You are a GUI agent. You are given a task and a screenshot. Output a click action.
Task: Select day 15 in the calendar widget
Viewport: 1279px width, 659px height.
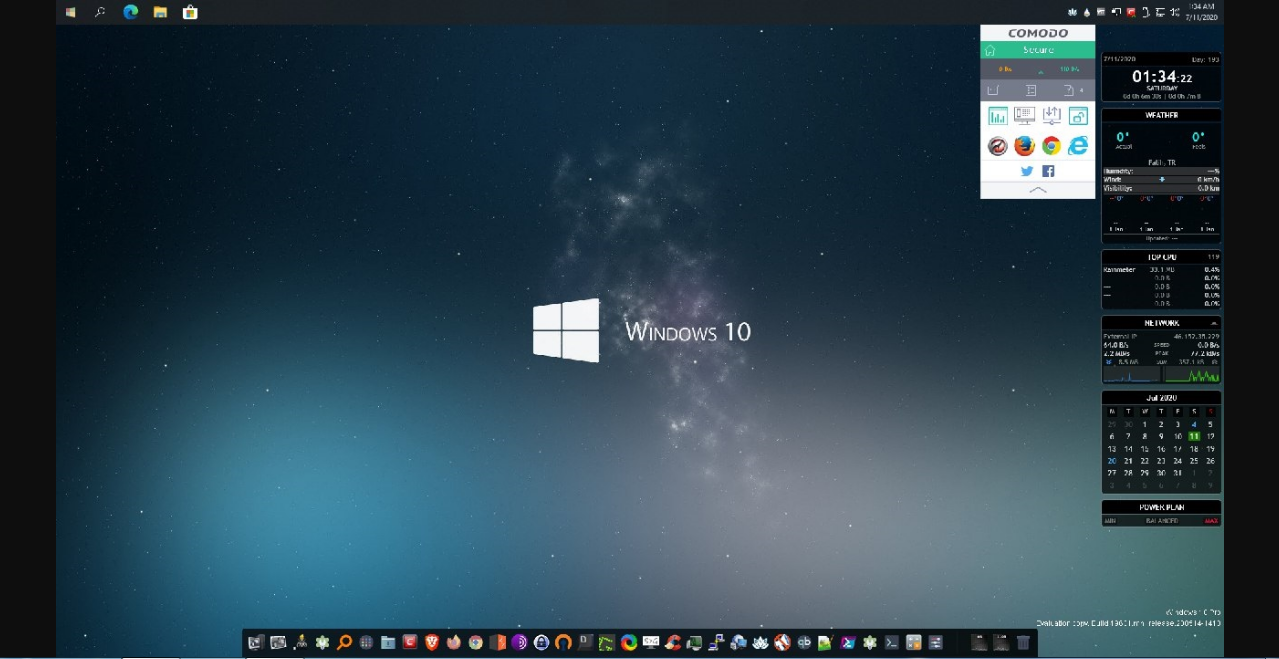(x=1145, y=449)
